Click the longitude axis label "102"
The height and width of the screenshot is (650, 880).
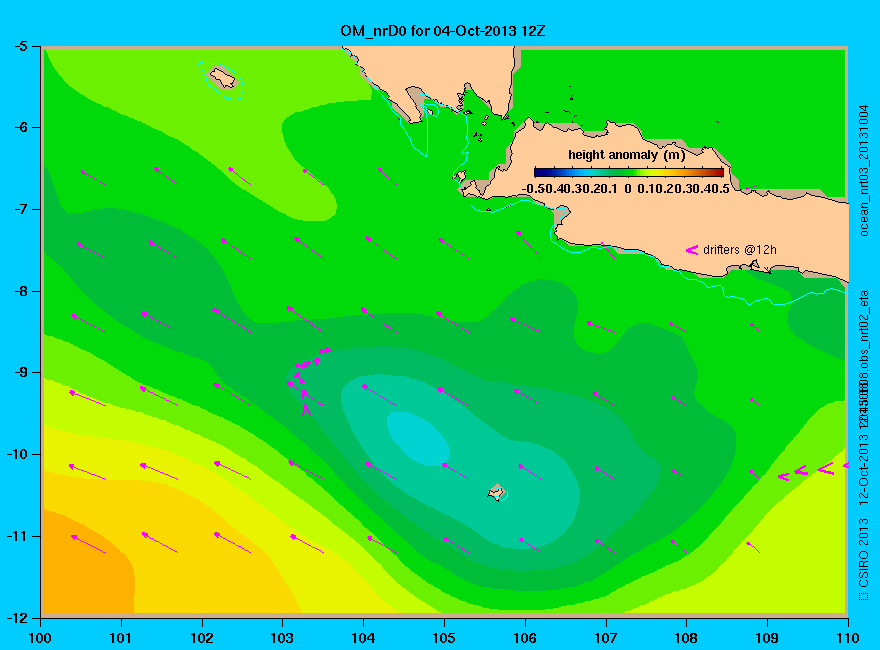[201, 638]
